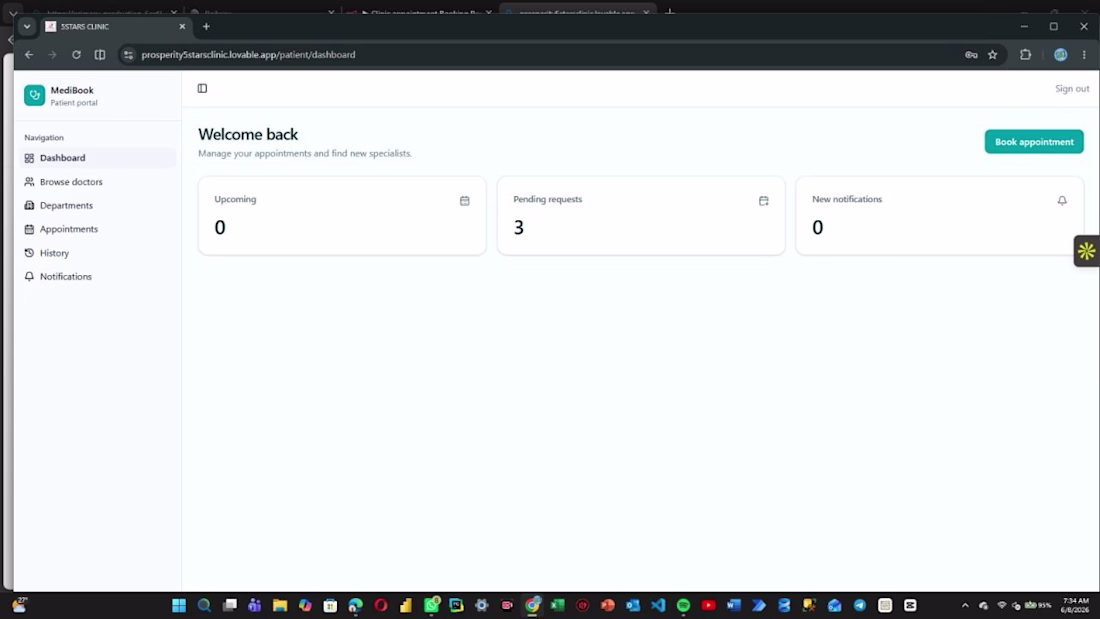Image resolution: width=1100 pixels, height=619 pixels.
Task: Open the Windows Start menu
Action: pyautogui.click(x=179, y=605)
